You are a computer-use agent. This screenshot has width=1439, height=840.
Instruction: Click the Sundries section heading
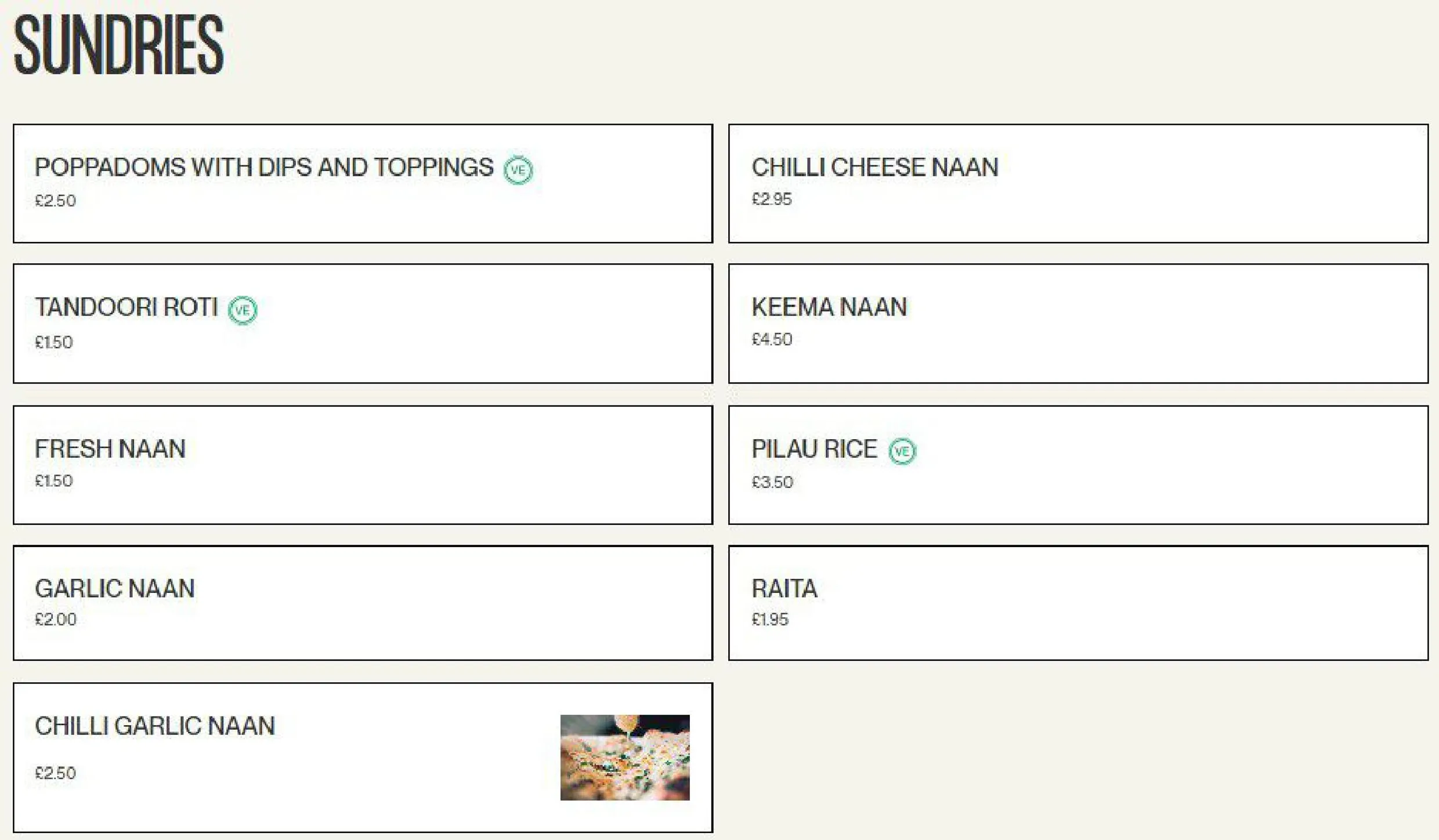point(118,45)
